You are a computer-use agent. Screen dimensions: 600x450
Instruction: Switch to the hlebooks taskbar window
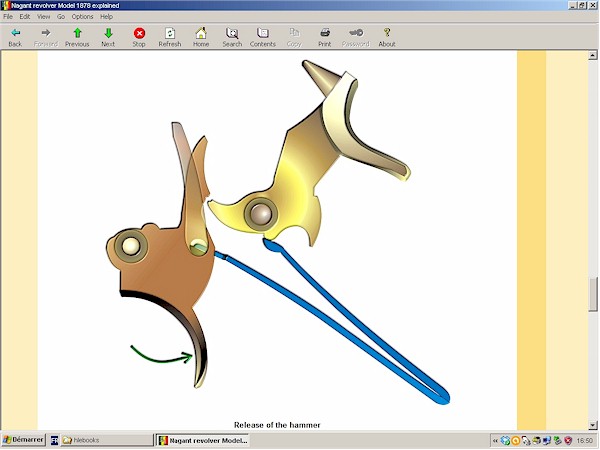(107, 440)
